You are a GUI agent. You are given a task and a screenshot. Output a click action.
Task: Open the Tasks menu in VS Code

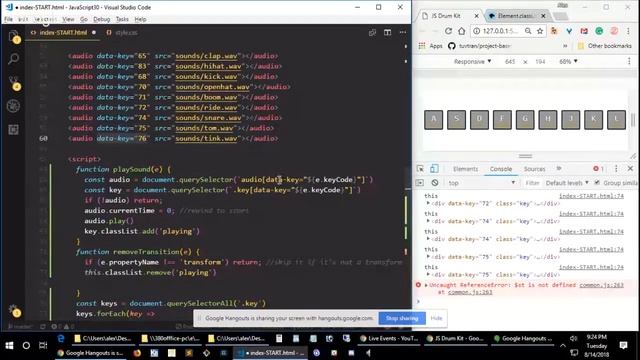coord(122,19)
